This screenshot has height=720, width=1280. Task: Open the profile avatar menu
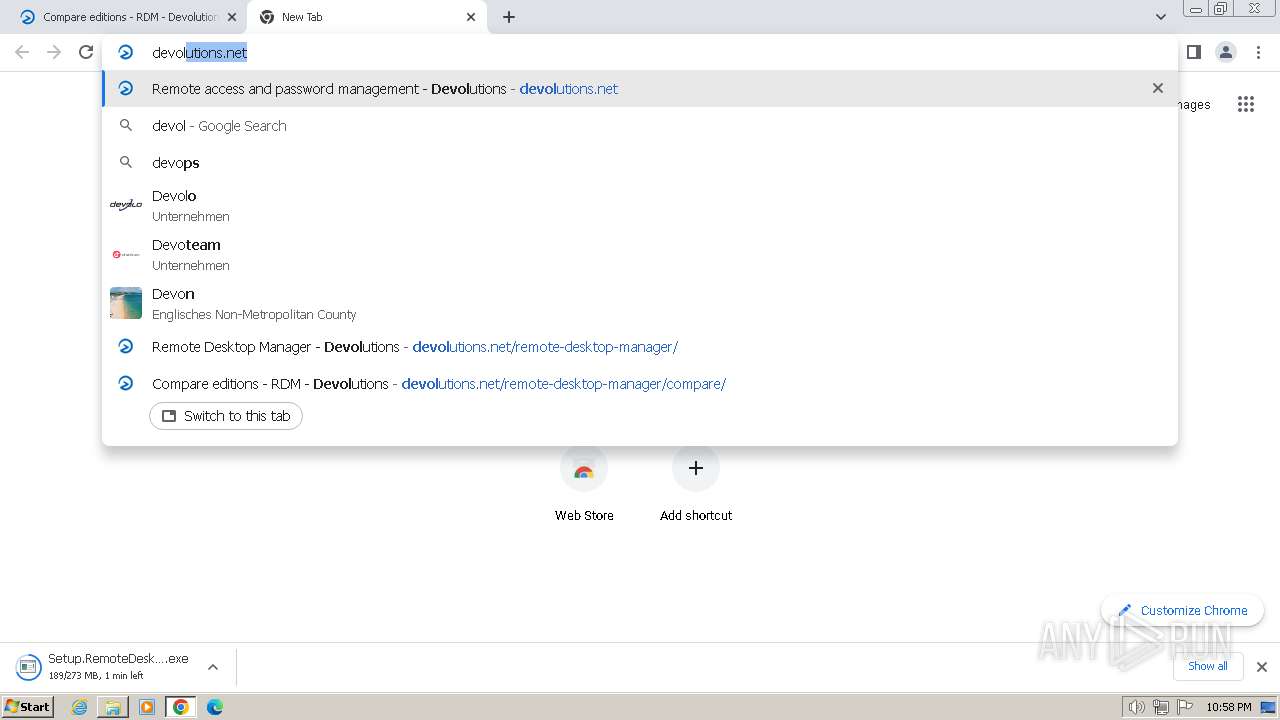(x=1225, y=52)
